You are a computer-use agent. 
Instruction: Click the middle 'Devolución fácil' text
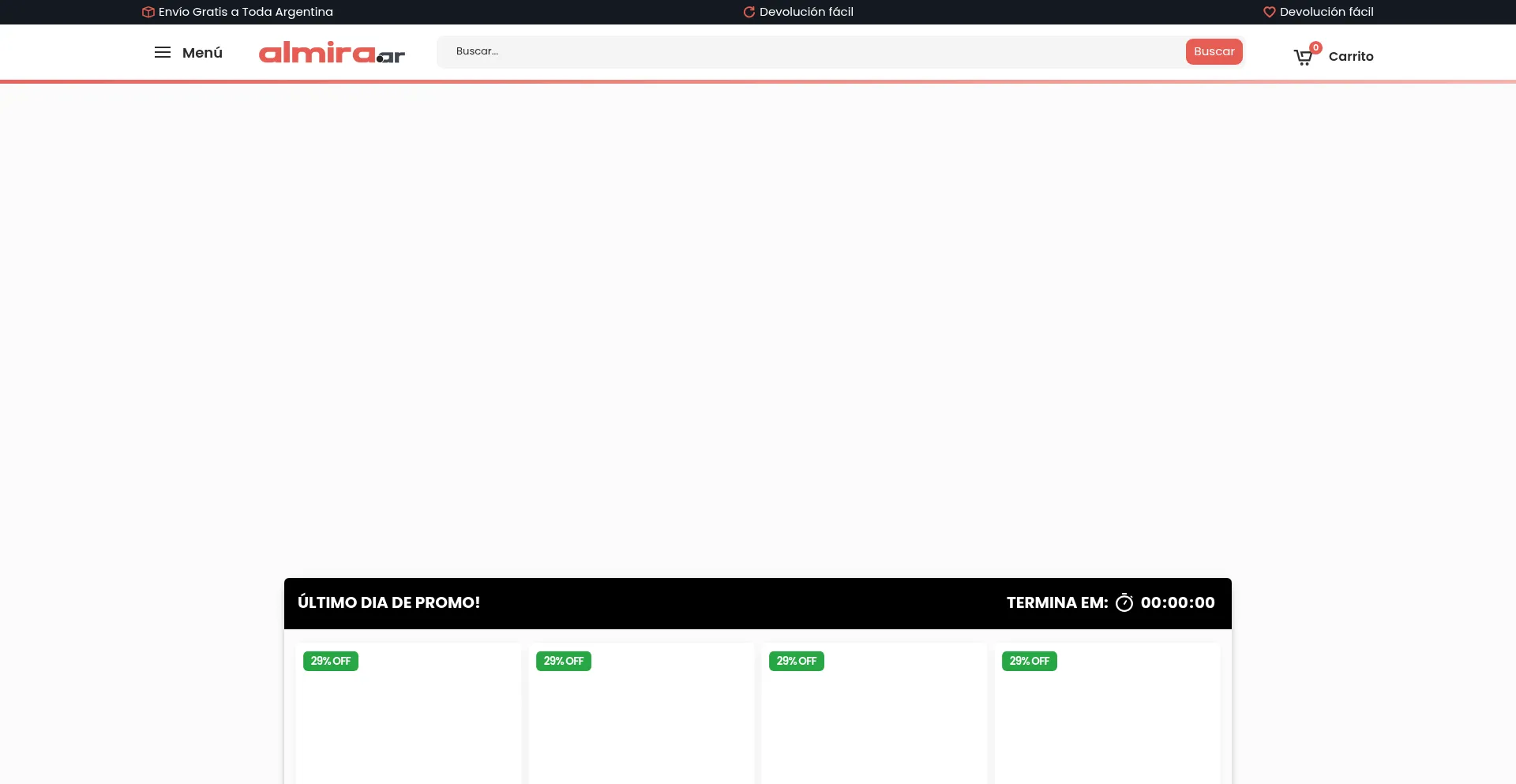(806, 12)
